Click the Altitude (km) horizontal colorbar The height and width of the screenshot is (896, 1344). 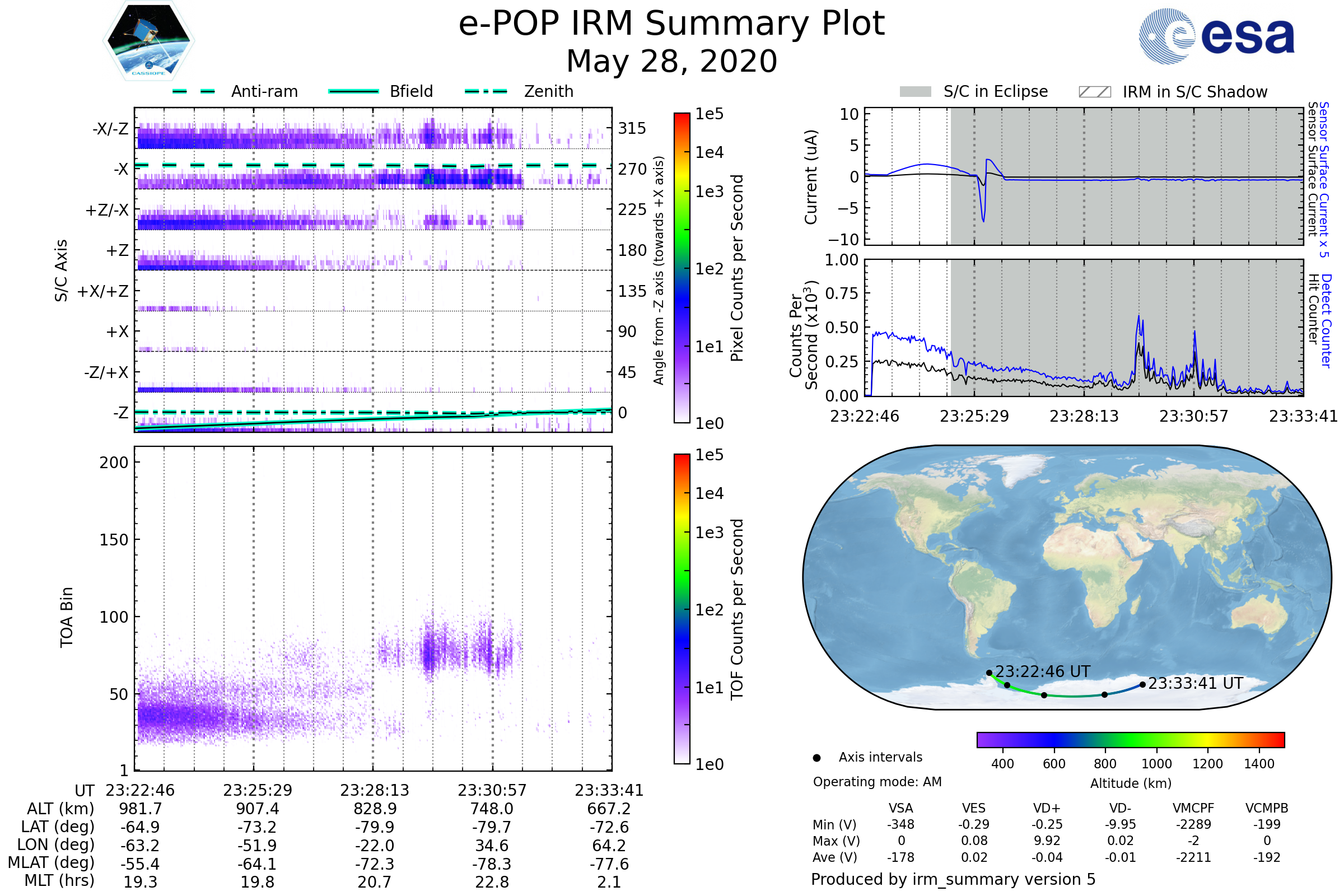pos(1130,739)
